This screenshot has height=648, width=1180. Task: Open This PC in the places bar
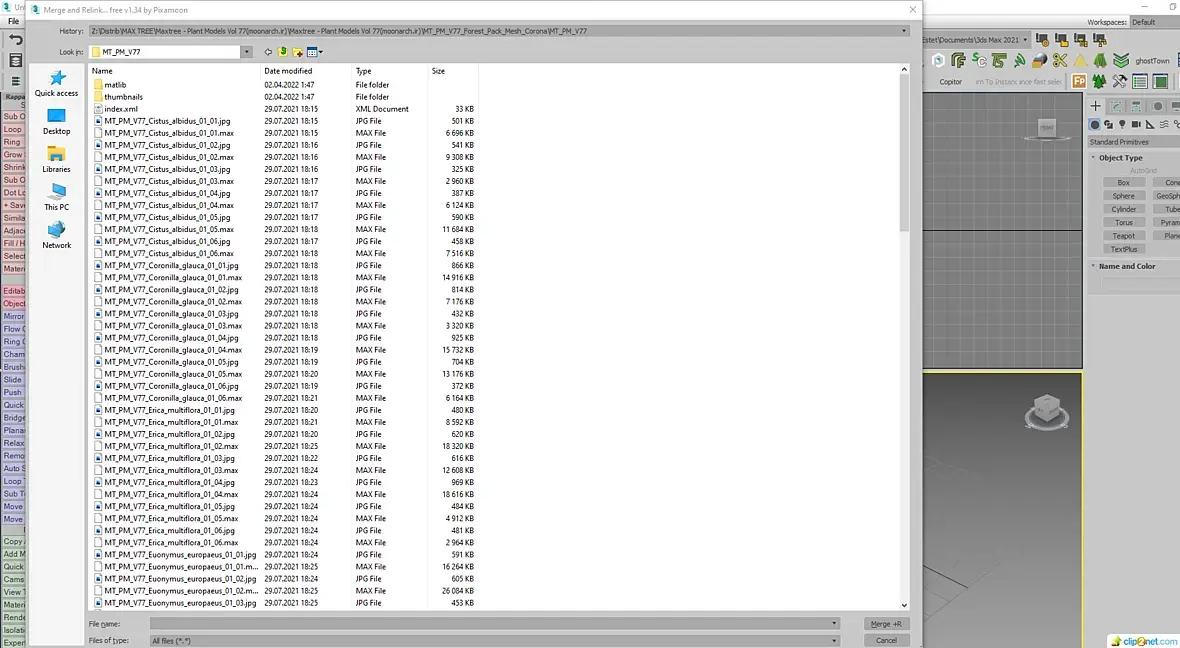point(56,197)
